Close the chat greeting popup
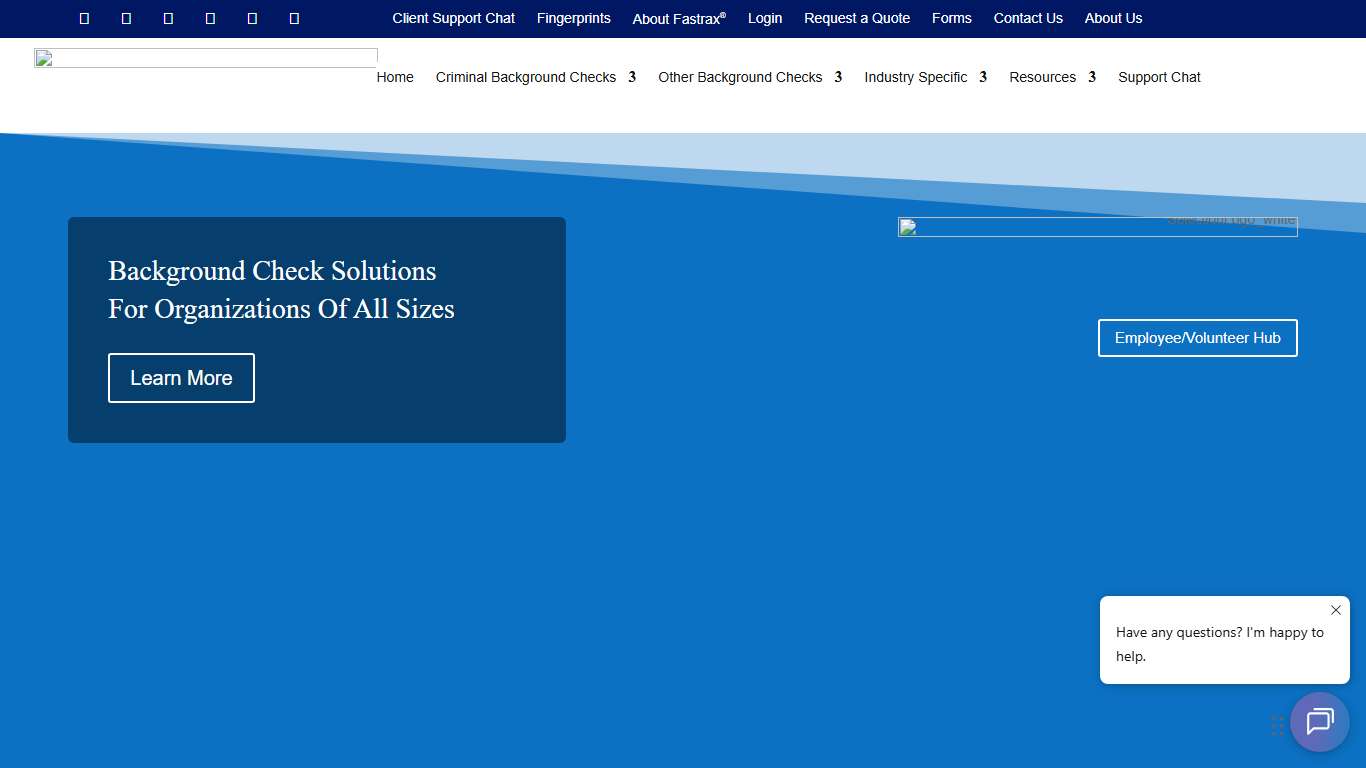 click(1335, 610)
